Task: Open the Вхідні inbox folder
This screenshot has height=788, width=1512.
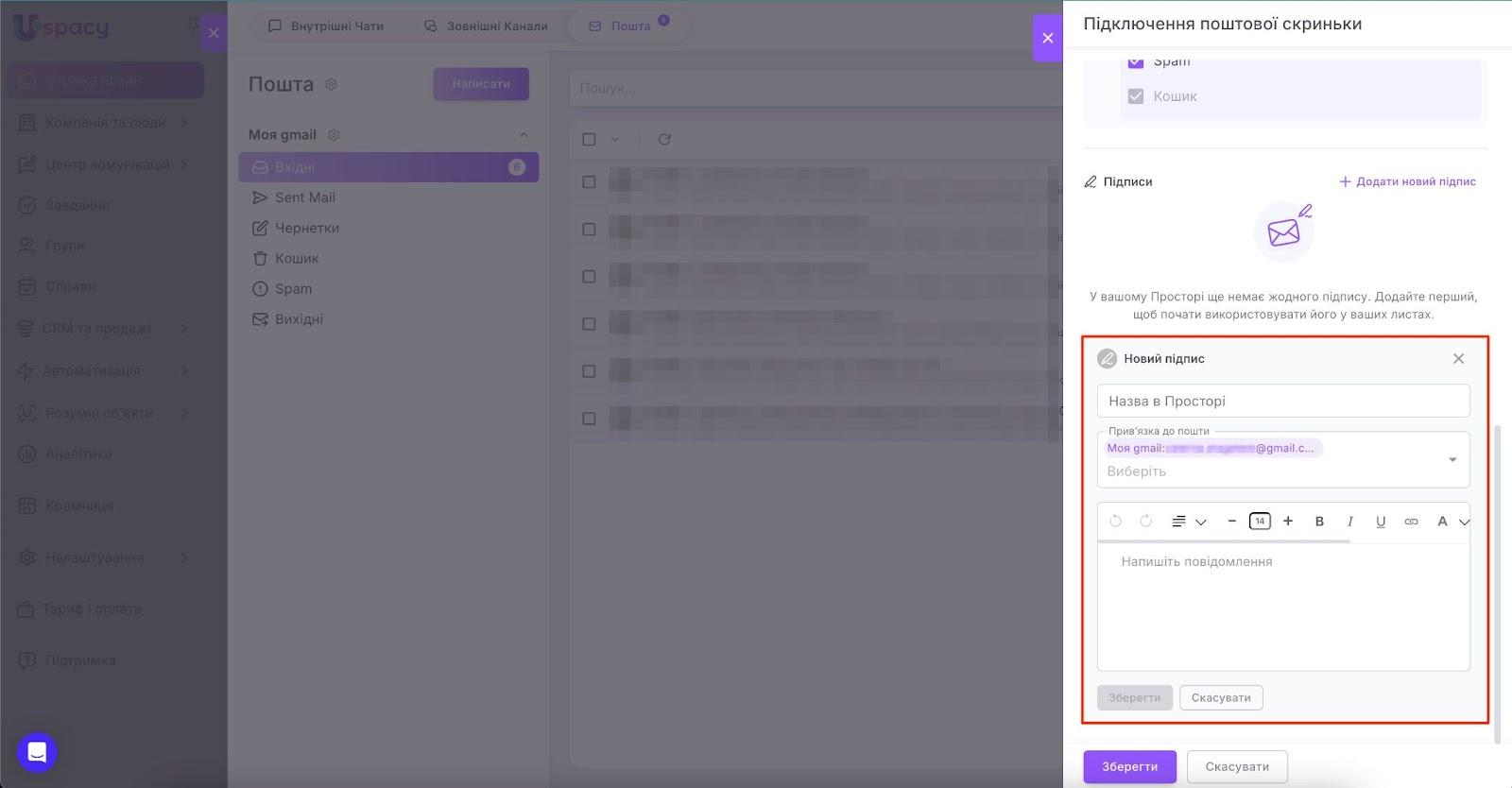Action: click(388, 167)
